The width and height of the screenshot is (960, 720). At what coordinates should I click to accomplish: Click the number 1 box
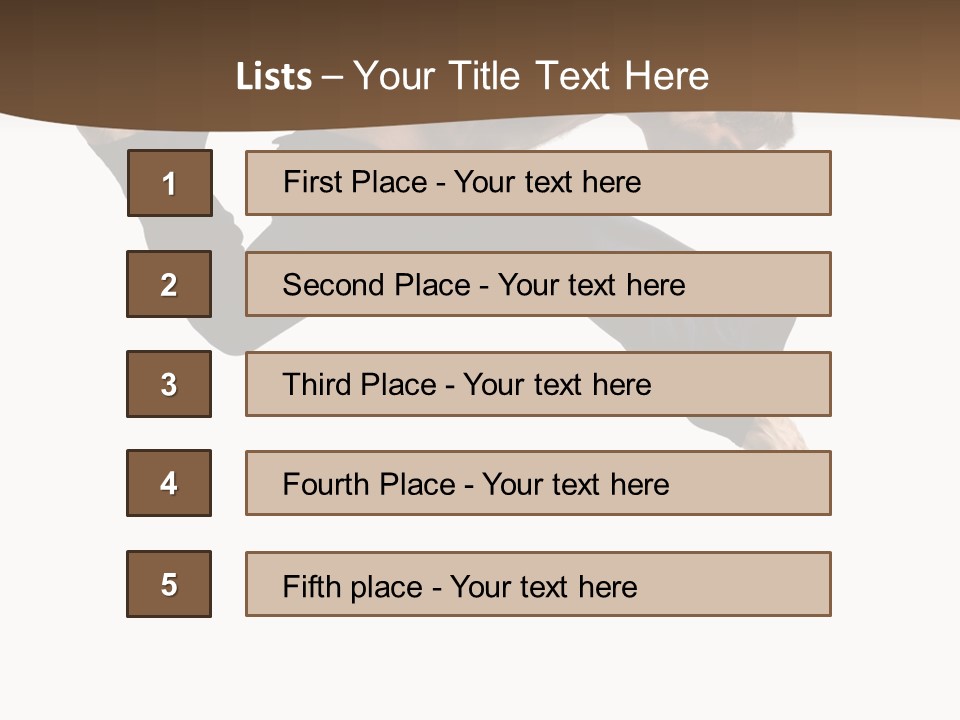pos(169,183)
